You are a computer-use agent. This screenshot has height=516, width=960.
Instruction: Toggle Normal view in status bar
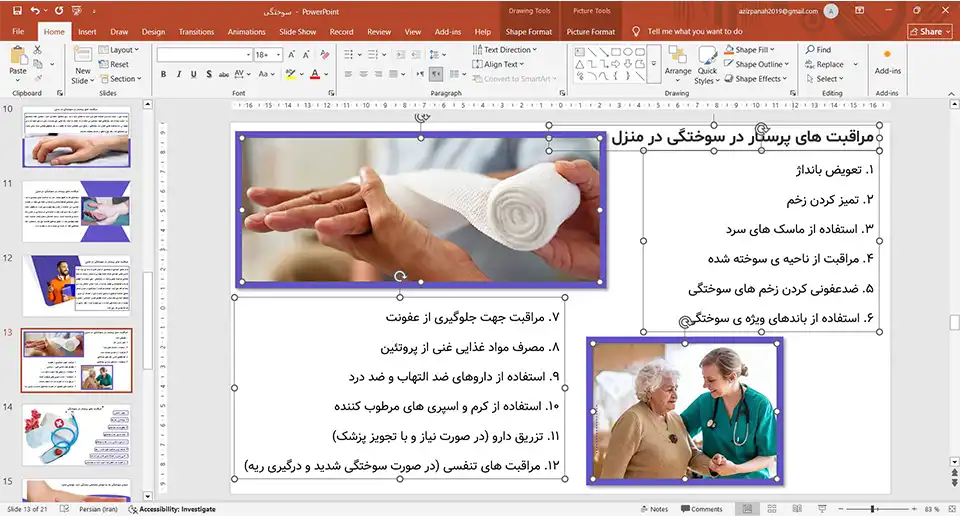coord(748,509)
